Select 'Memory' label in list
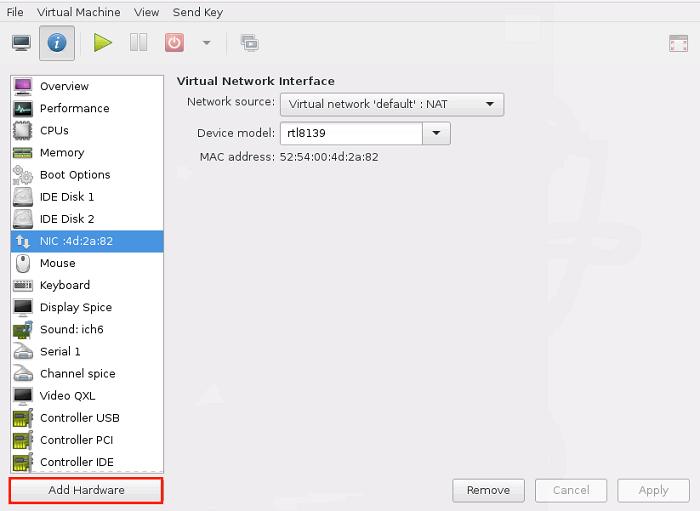This screenshot has height=511, width=700. tap(62, 153)
